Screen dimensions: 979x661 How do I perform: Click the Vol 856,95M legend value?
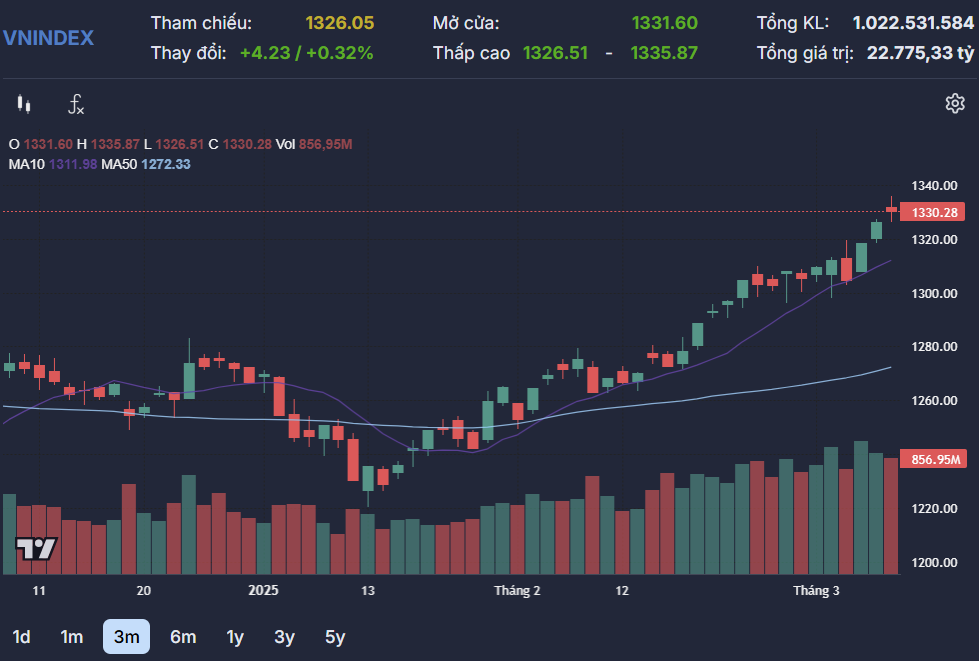[315, 144]
